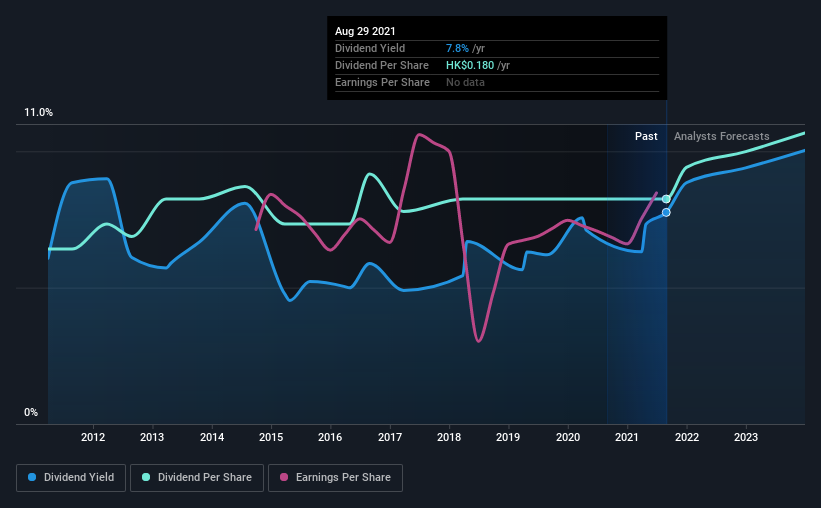
Task: Click the blue Dividend Yield legend dot
Action: pyautogui.click(x=32, y=477)
